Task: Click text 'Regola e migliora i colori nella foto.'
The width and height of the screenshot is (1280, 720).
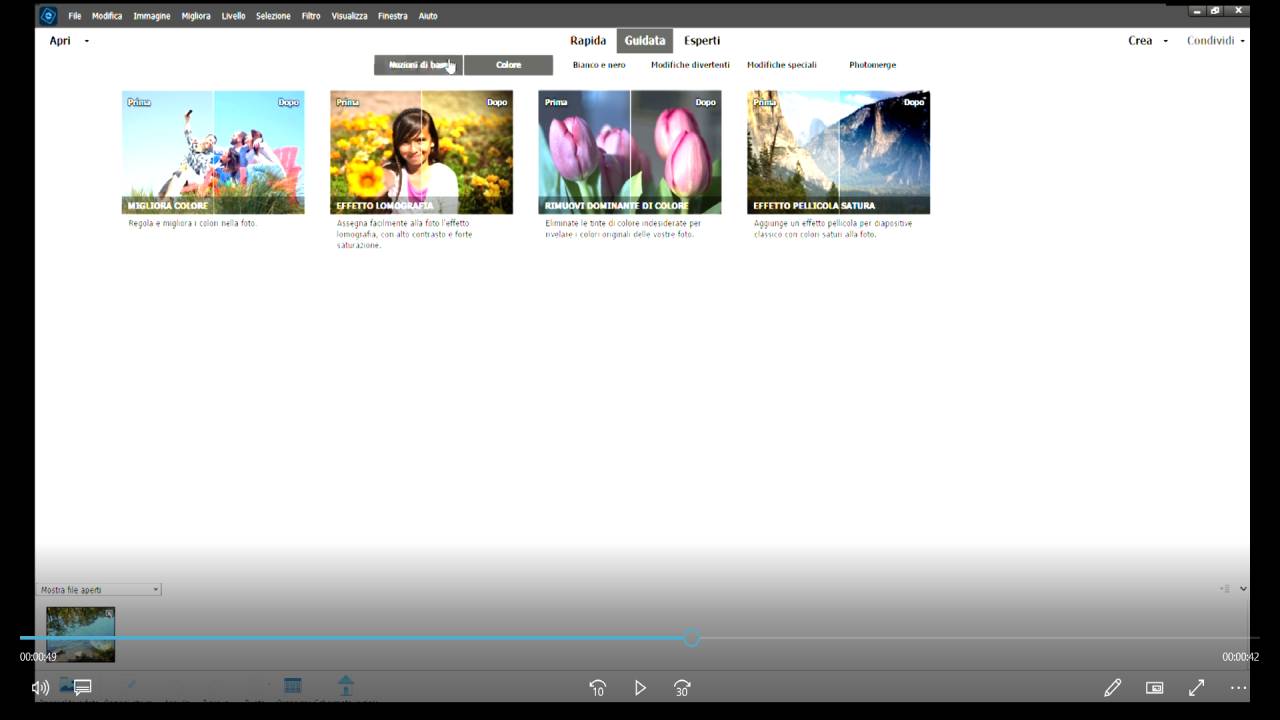Action: coord(193,223)
